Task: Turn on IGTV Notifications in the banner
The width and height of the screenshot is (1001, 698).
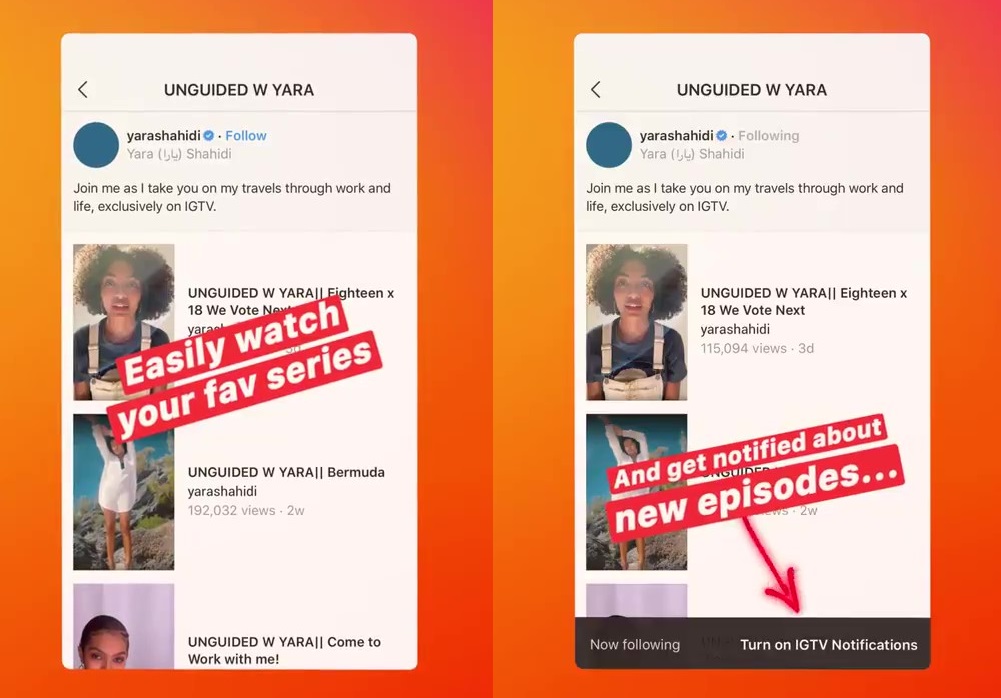Action: [x=829, y=644]
